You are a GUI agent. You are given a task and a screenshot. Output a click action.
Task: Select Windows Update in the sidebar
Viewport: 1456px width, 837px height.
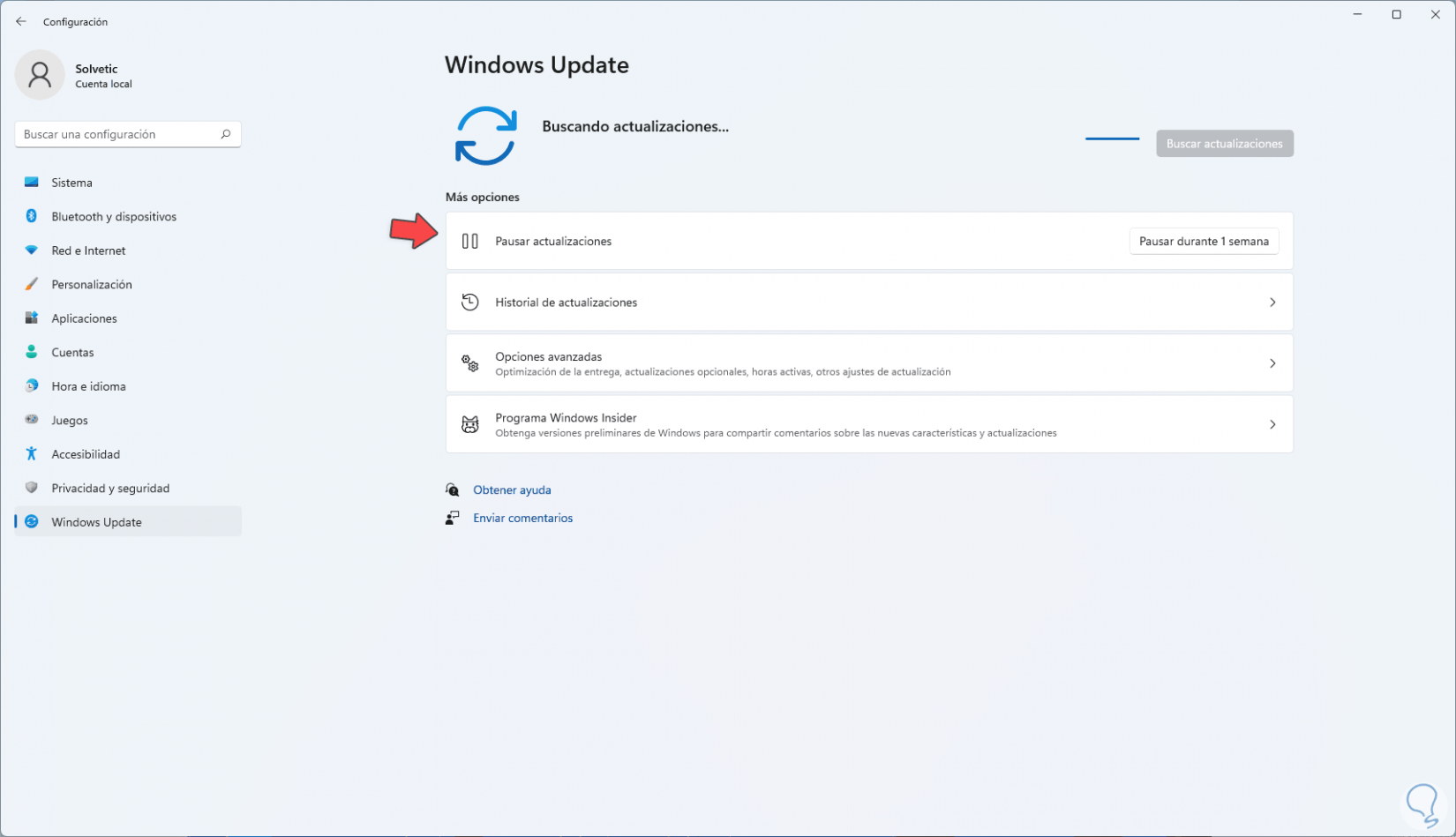click(x=128, y=522)
